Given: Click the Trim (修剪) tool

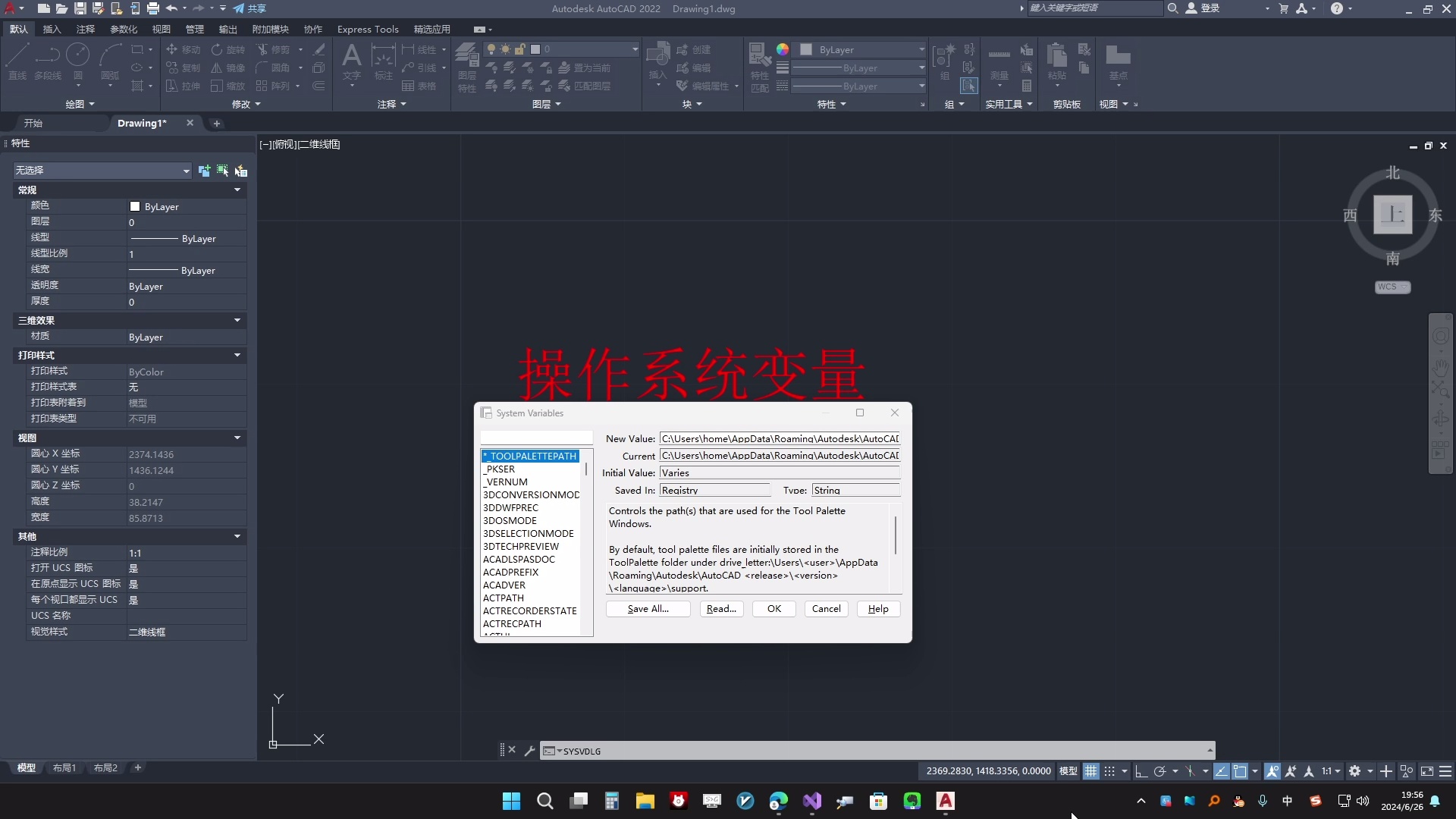Looking at the screenshot, I should (274, 49).
